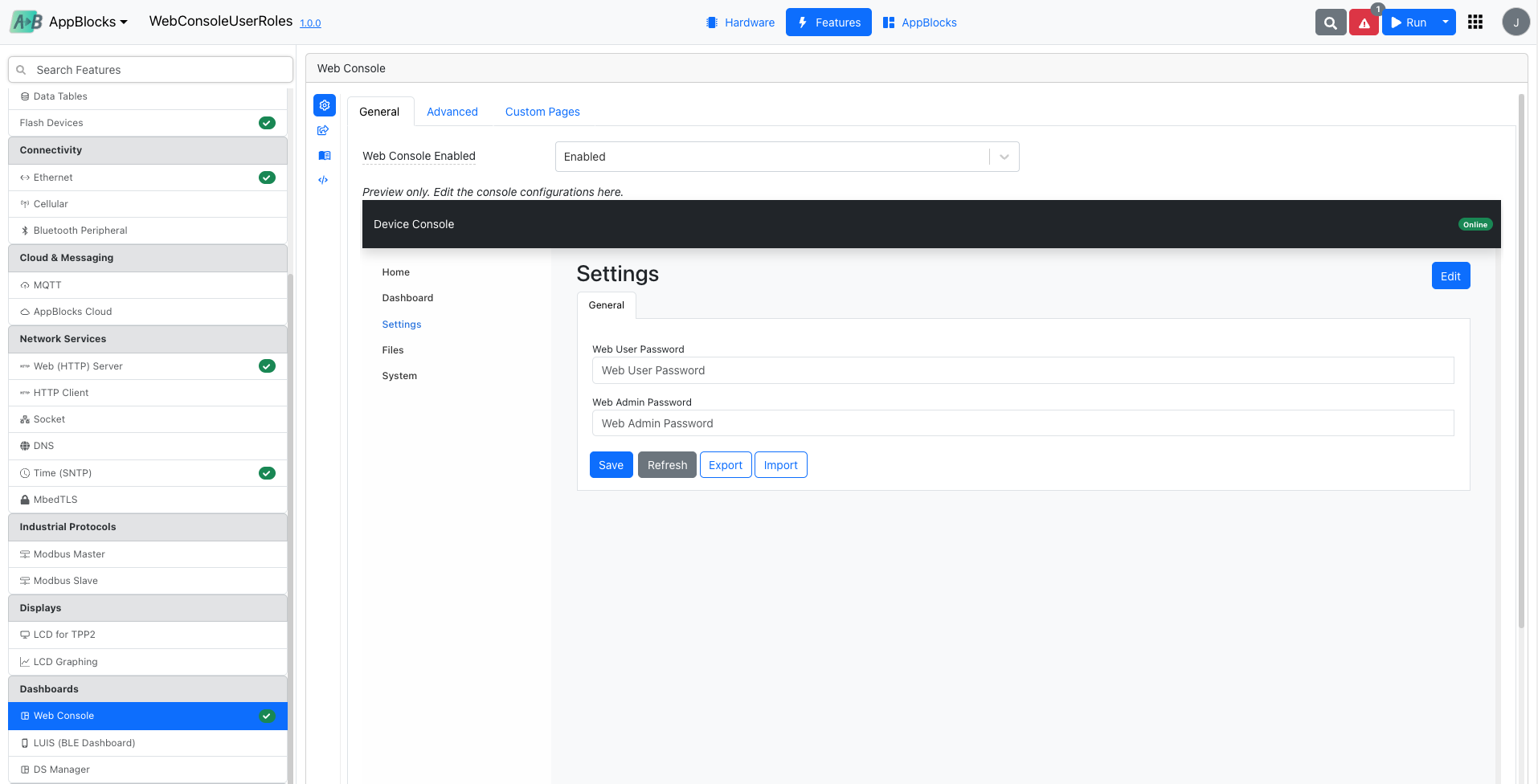Switch to AppBlocks section
The image size is (1538, 784).
(920, 22)
